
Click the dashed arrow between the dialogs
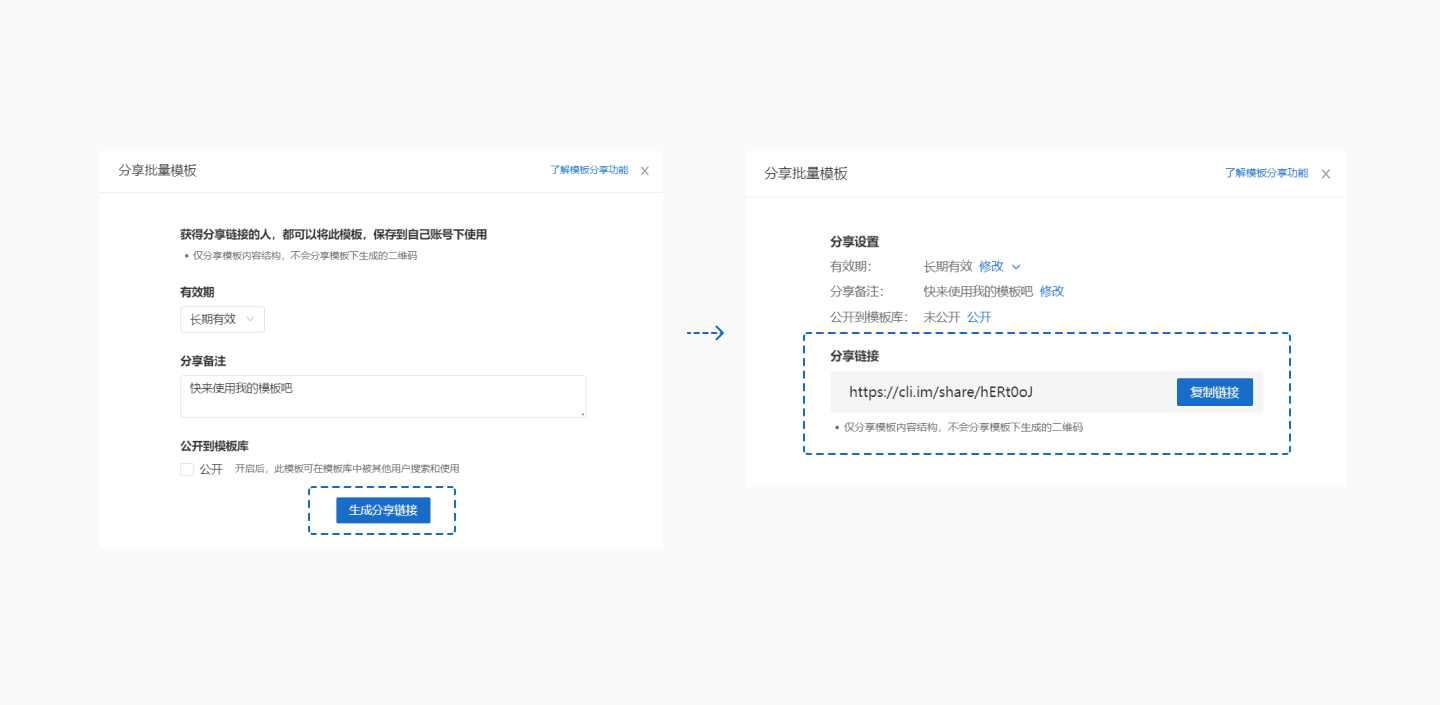(x=705, y=333)
